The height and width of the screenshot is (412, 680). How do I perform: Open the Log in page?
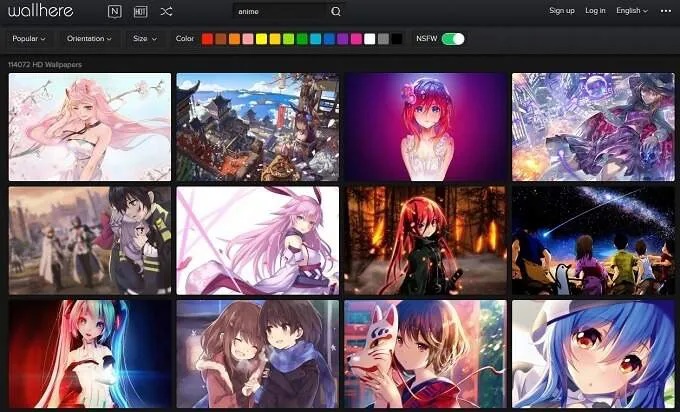[x=595, y=11]
